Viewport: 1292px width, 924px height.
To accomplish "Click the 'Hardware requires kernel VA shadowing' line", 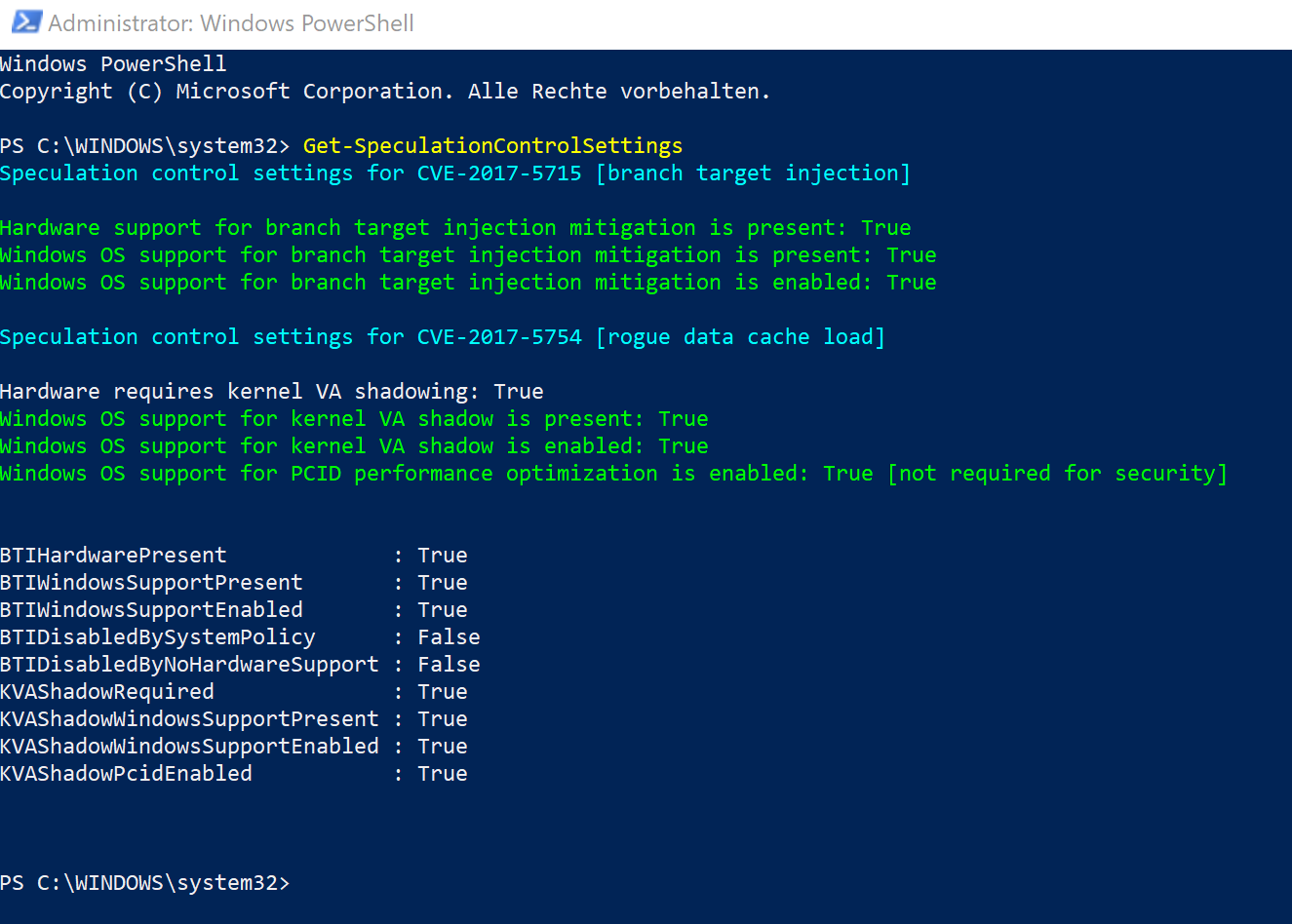I will tap(271, 392).
